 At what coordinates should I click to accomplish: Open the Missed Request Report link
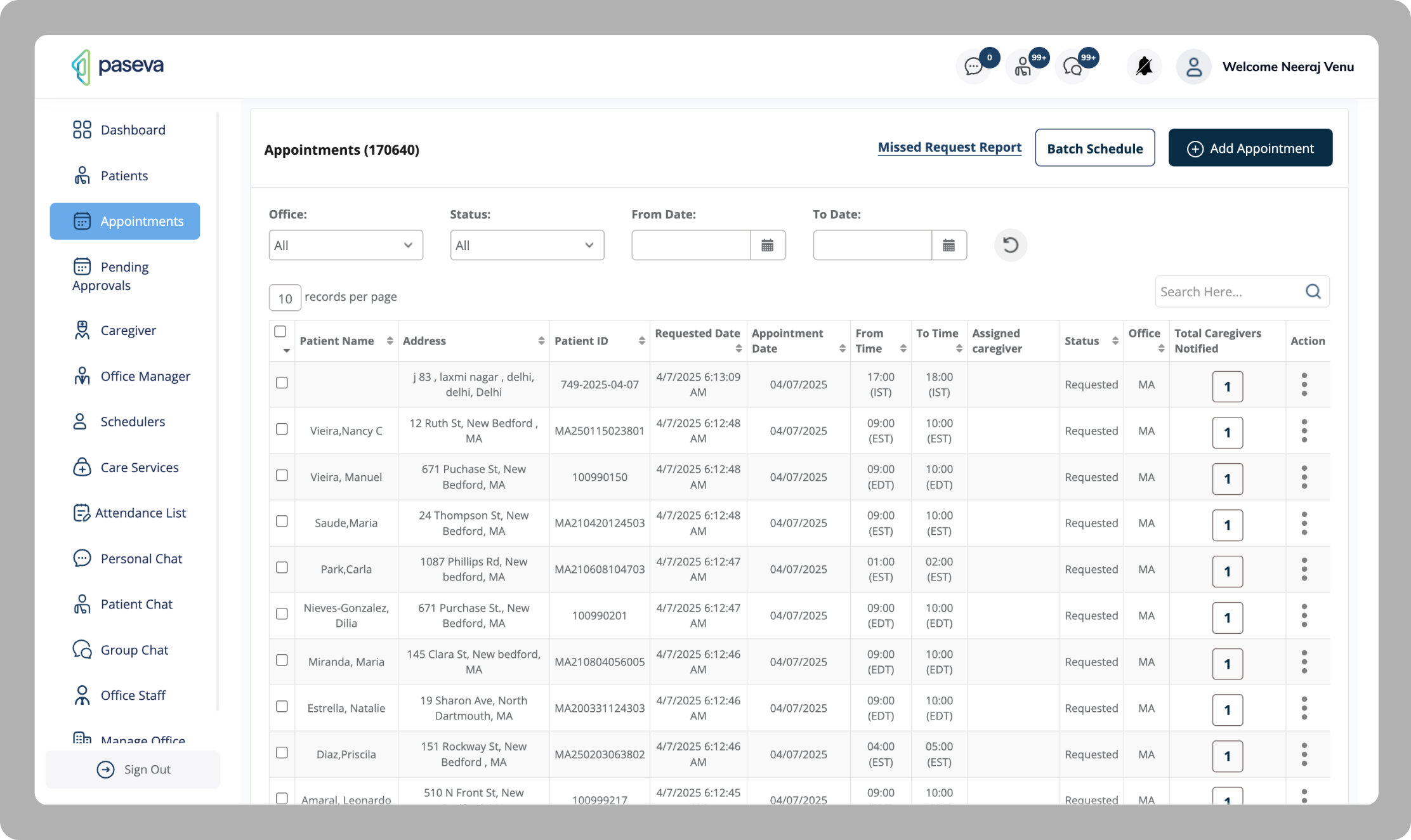pos(950,147)
